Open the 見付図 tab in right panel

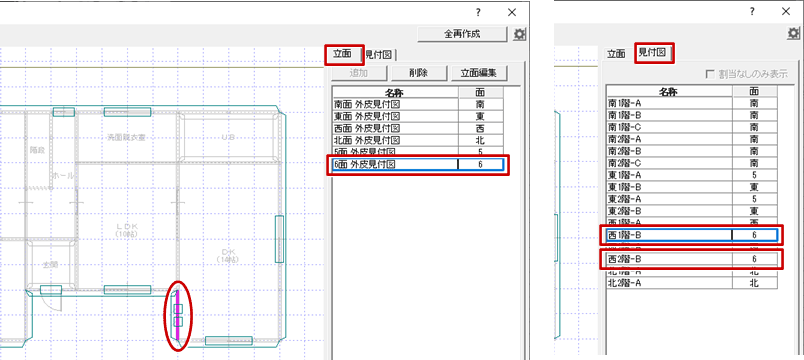point(652,53)
